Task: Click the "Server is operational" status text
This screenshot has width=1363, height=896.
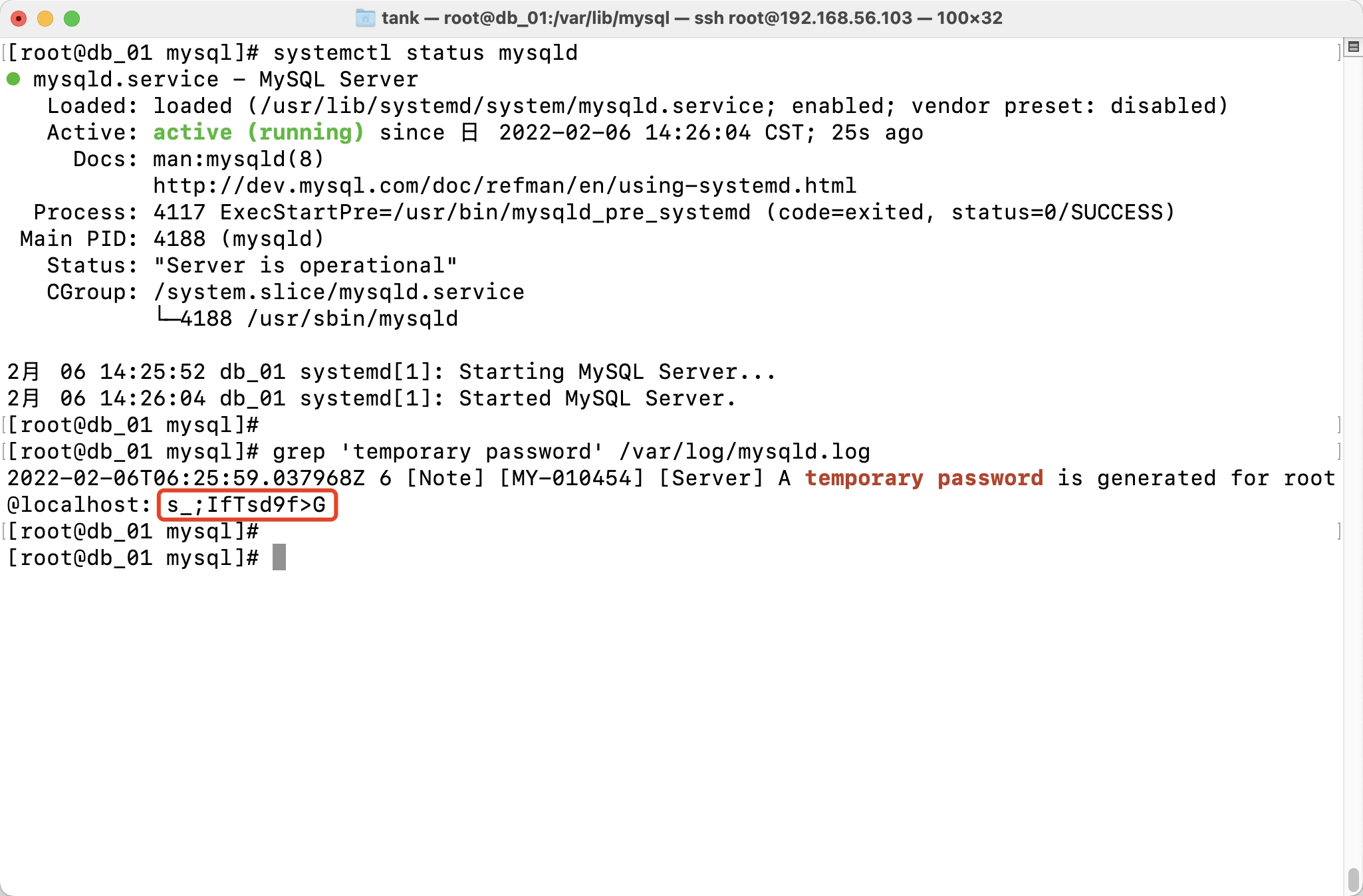Action: tap(305, 266)
